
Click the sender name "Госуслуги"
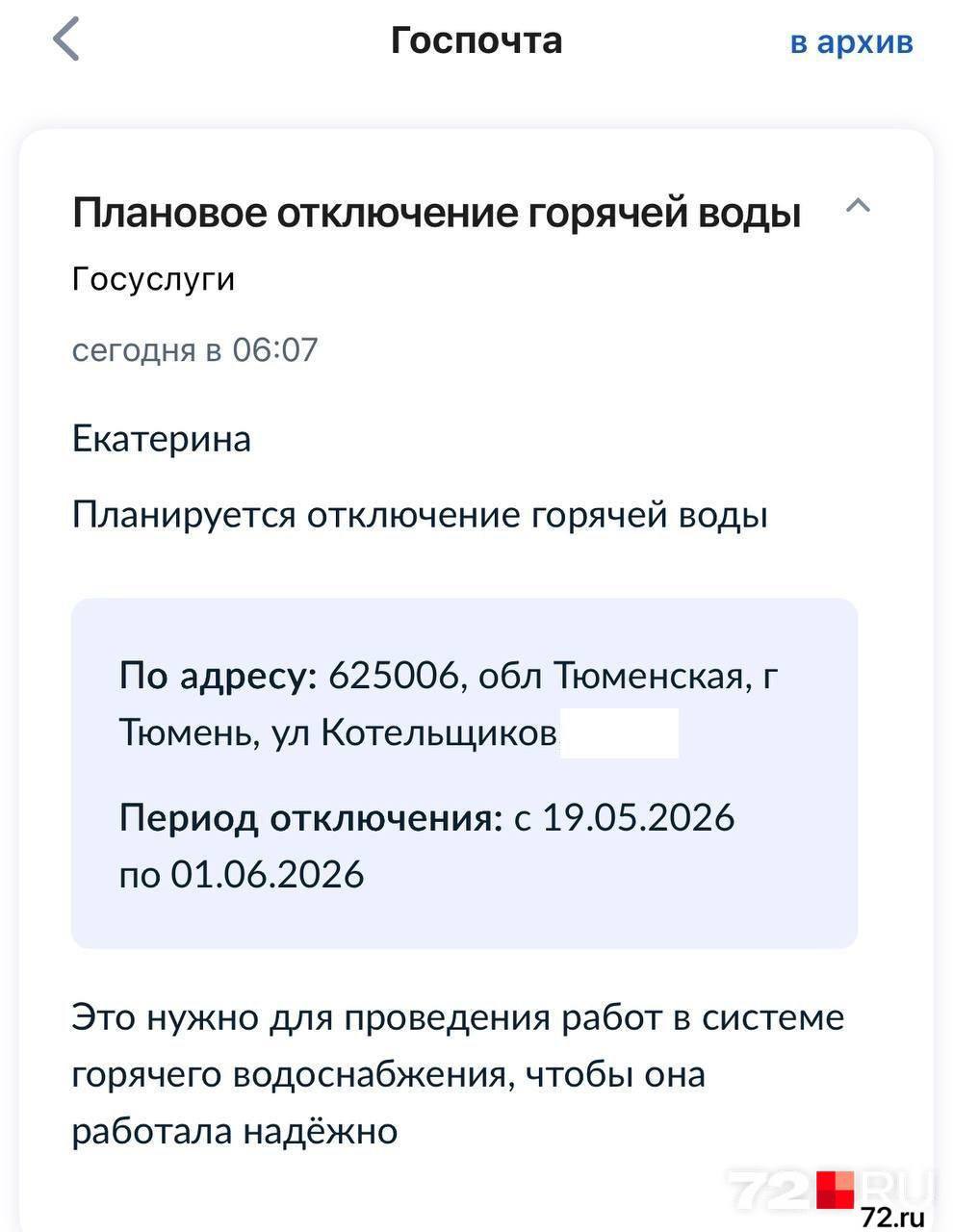coord(154,279)
